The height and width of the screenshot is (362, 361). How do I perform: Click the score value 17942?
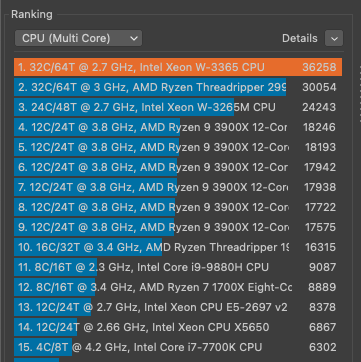point(320,167)
